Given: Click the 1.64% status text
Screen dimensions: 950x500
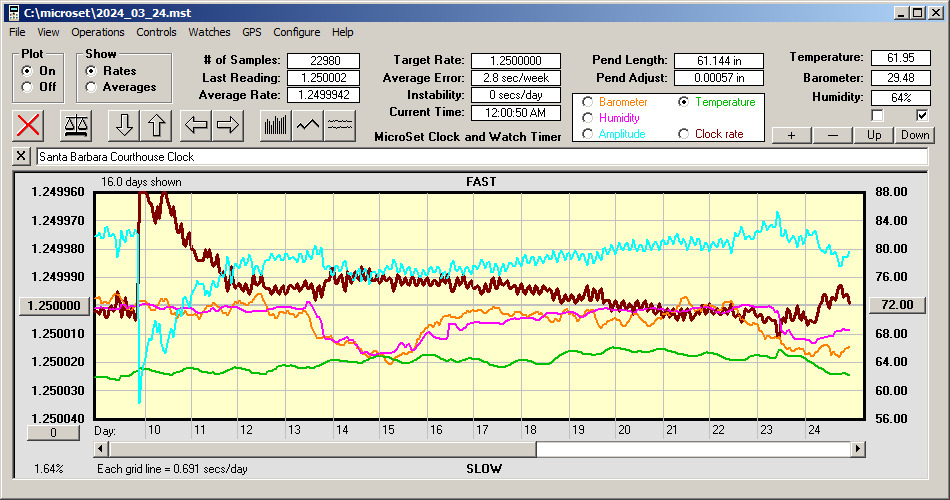Looking at the screenshot, I should (48, 468).
